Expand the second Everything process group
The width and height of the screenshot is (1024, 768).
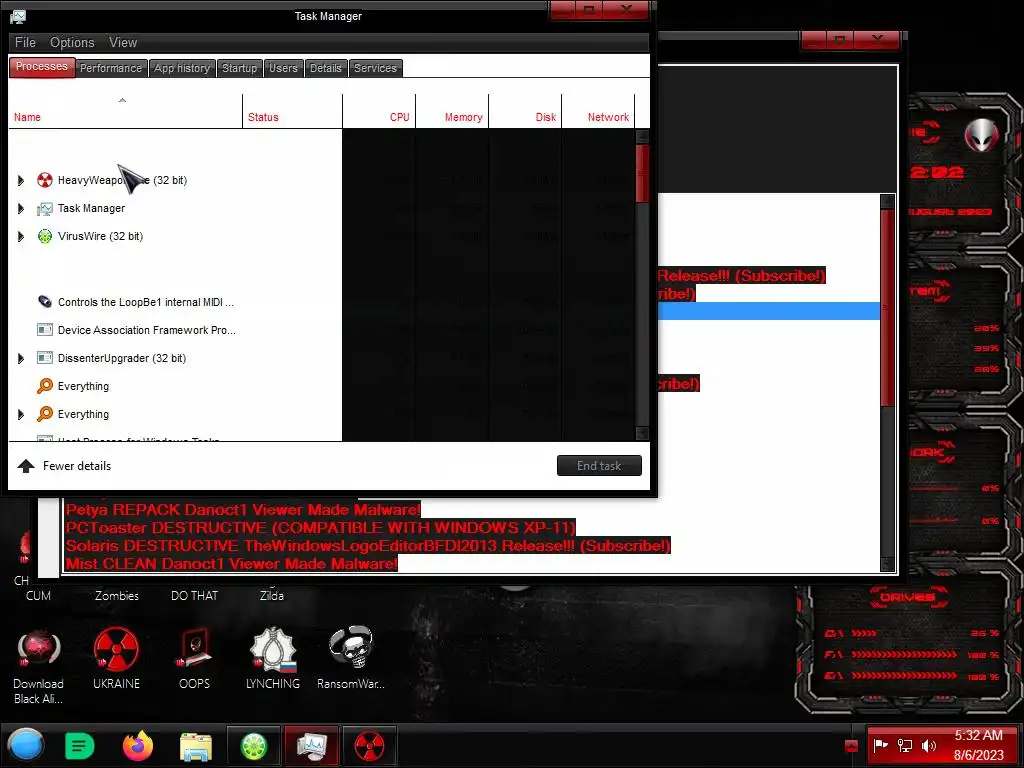pyautogui.click(x=21, y=414)
